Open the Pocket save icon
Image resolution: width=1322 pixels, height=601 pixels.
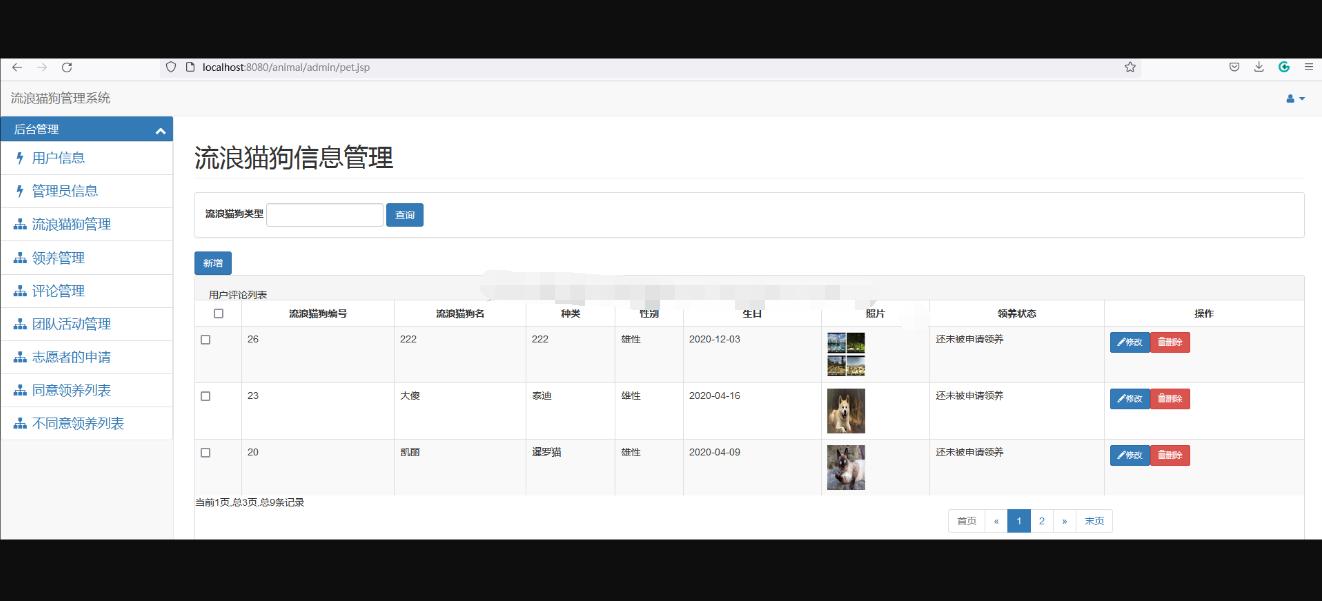coord(1235,67)
